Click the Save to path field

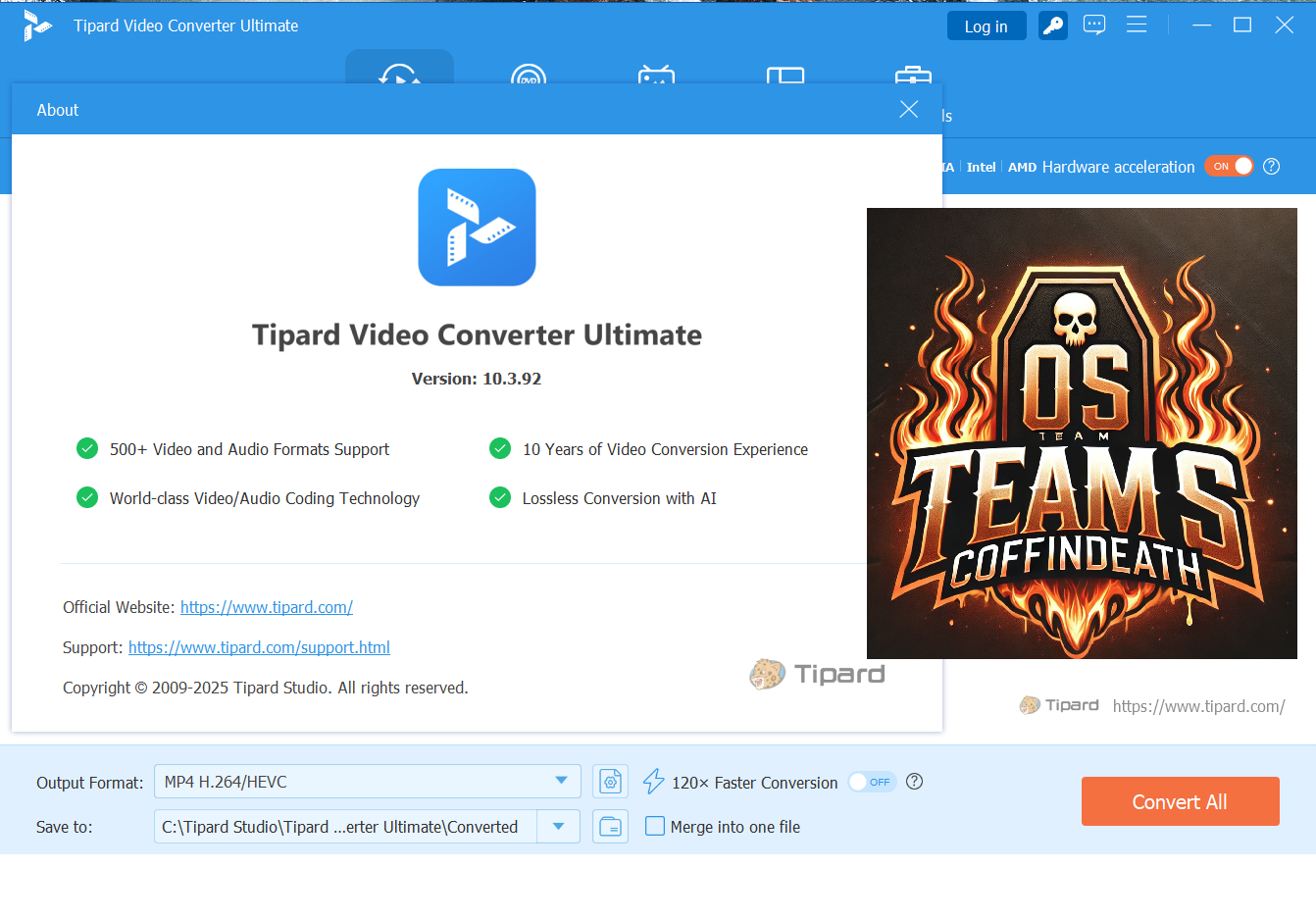tap(345, 827)
